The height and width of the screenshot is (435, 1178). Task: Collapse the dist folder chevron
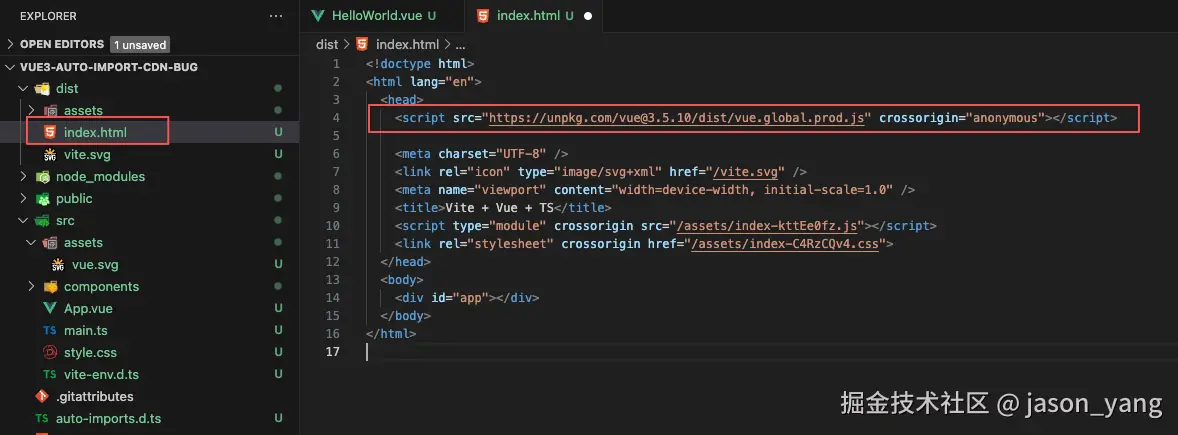pyautogui.click(x=23, y=89)
